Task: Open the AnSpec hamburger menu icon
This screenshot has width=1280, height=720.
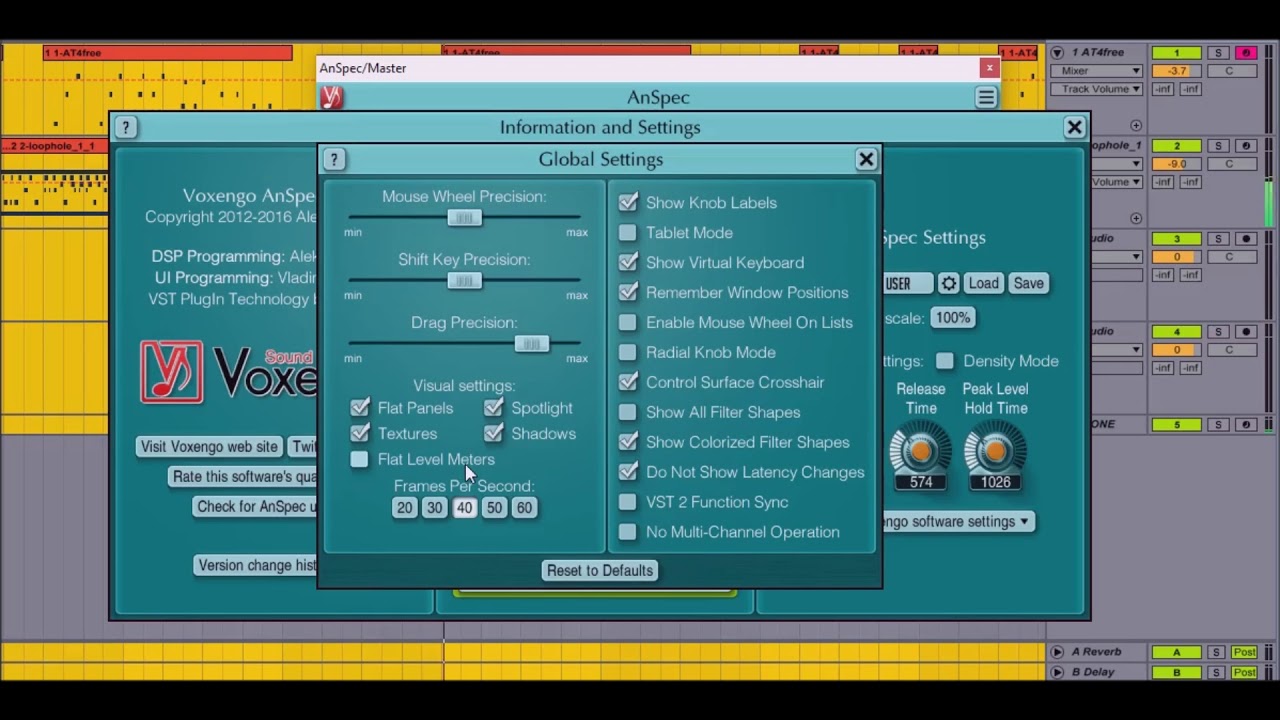Action: 986,97
